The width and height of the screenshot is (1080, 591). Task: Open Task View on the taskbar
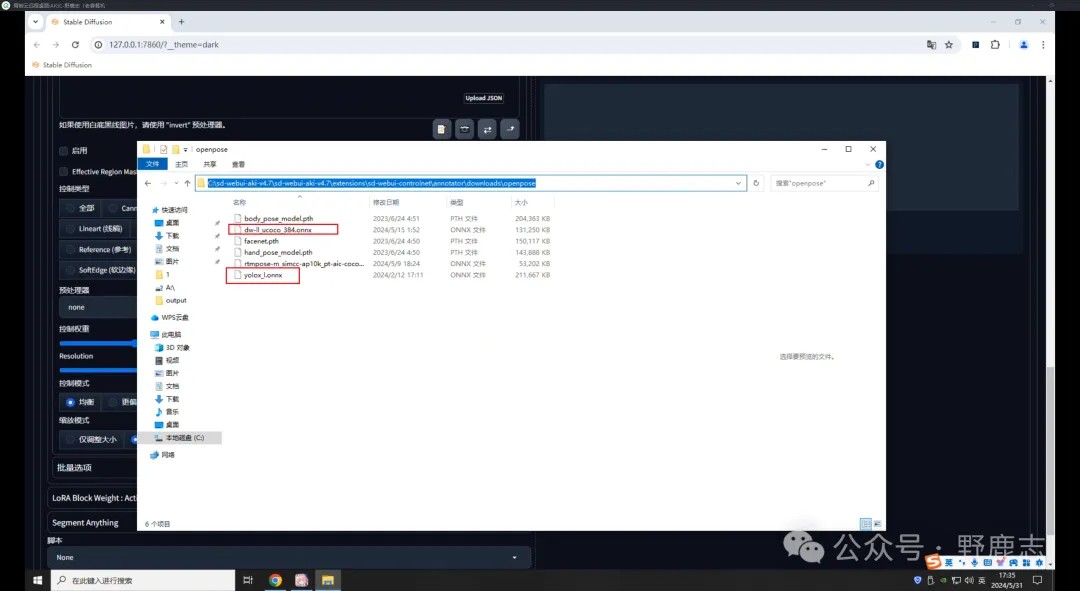(248, 581)
